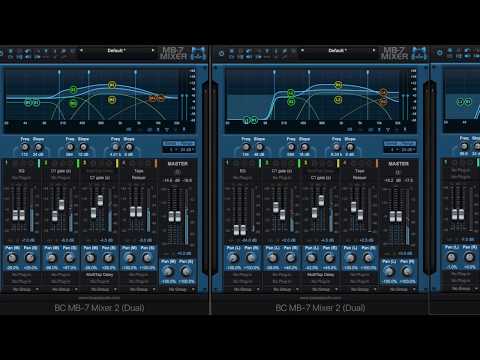The image size is (480, 360).
Task: Click first Freq knob in left window
Action: (x=25, y=147)
